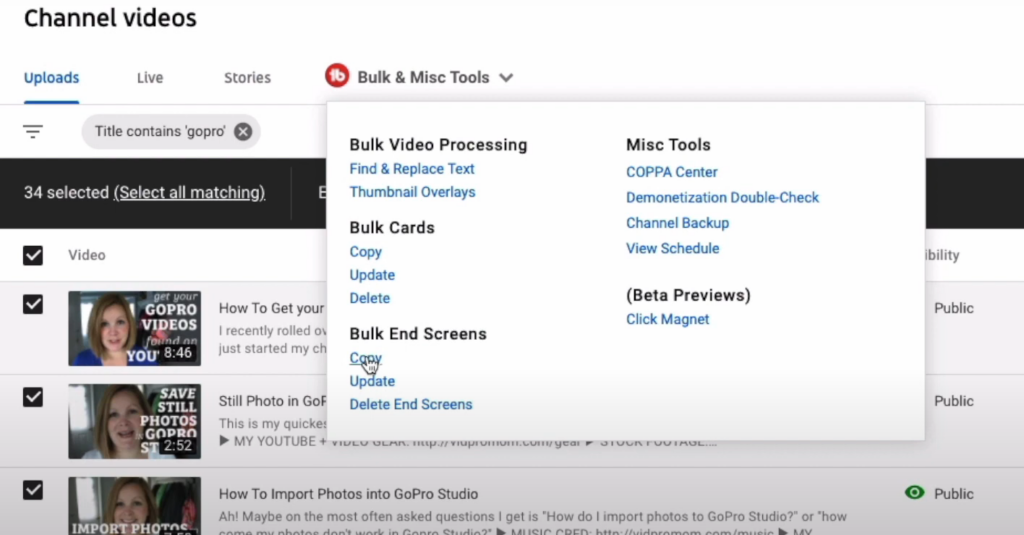
Task: Open Demonetization Double-Check
Action: click(x=722, y=197)
